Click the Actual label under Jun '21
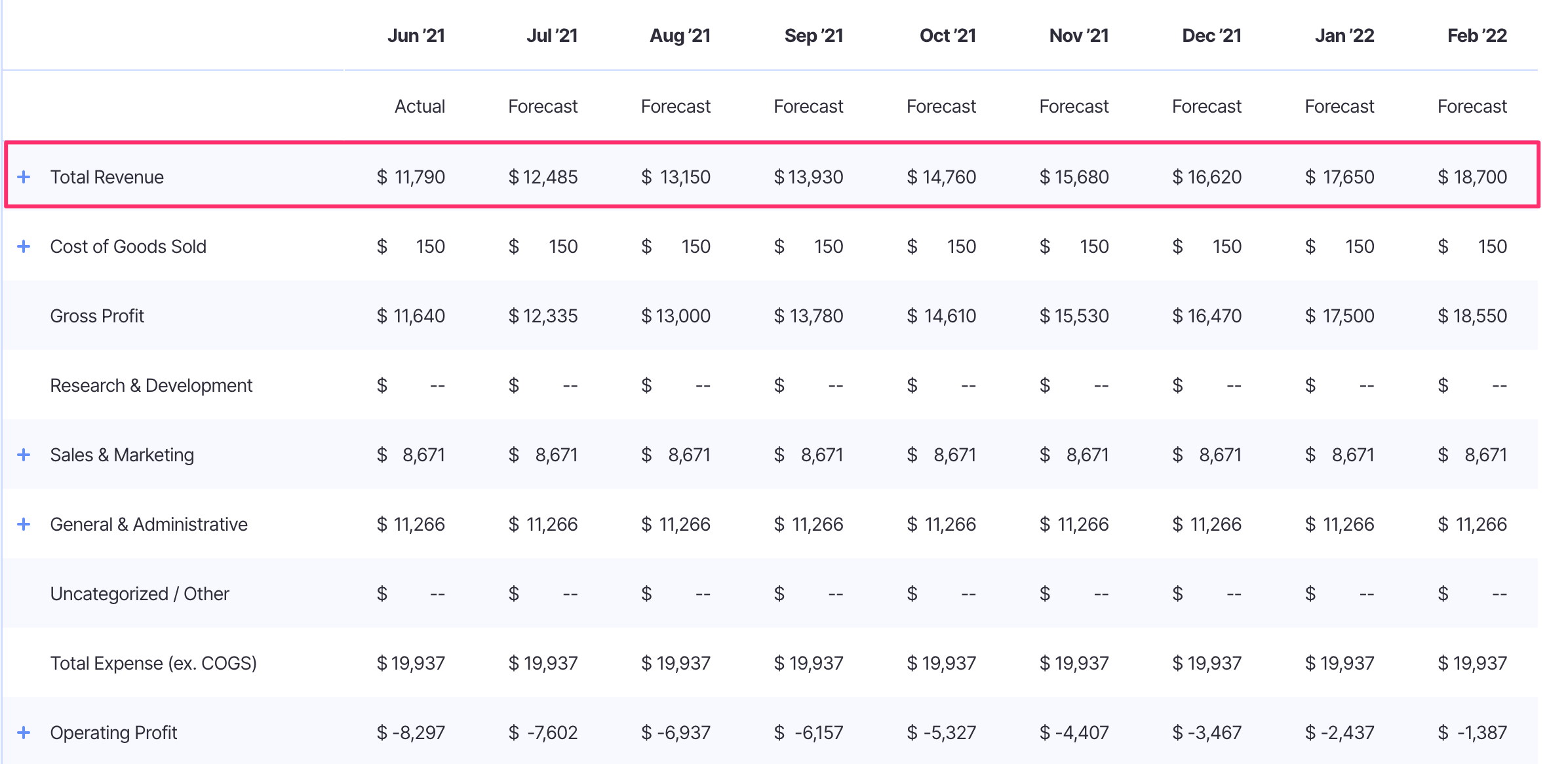Image resolution: width=1568 pixels, height=764 pixels. point(419,105)
